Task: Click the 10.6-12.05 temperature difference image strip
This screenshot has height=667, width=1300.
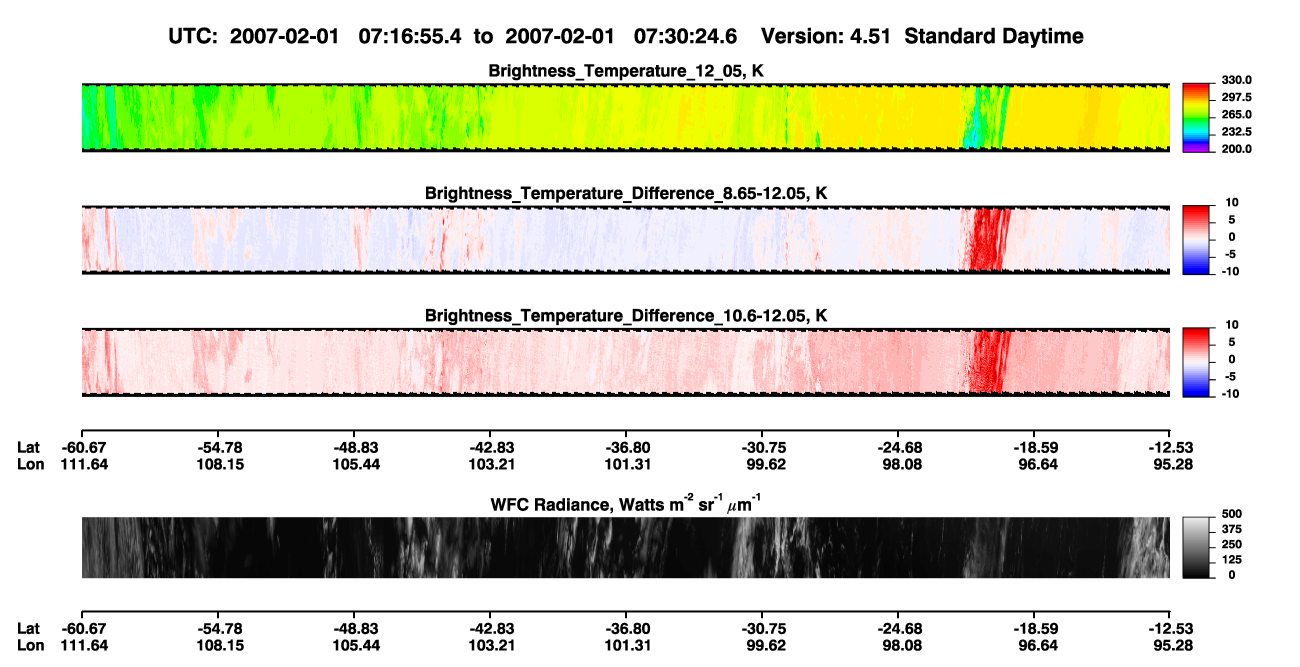Action: [x=625, y=362]
